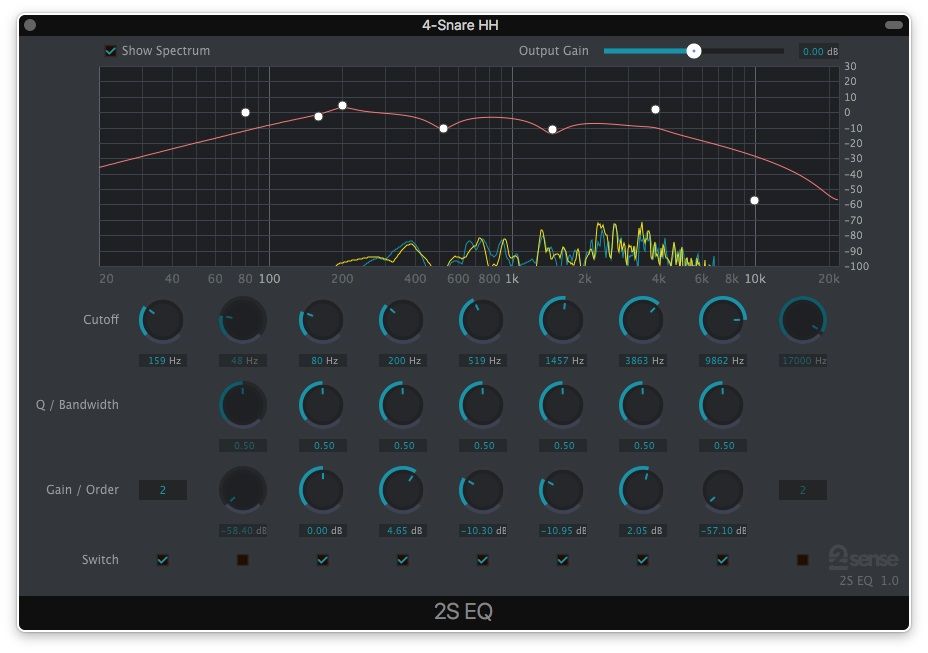Click the -58.40 dB gain knob

pyautogui.click(x=243, y=490)
